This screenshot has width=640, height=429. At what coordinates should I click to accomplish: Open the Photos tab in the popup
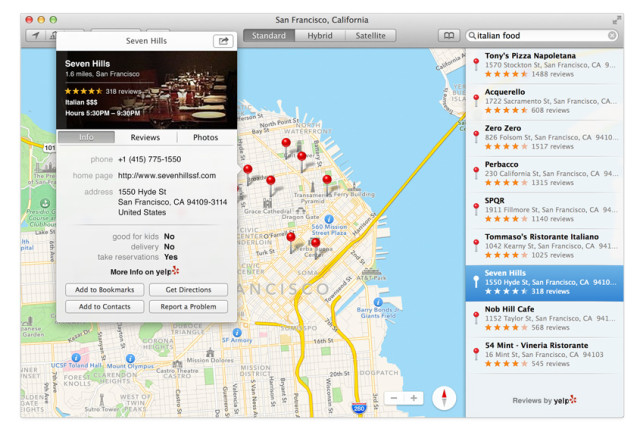click(x=206, y=137)
